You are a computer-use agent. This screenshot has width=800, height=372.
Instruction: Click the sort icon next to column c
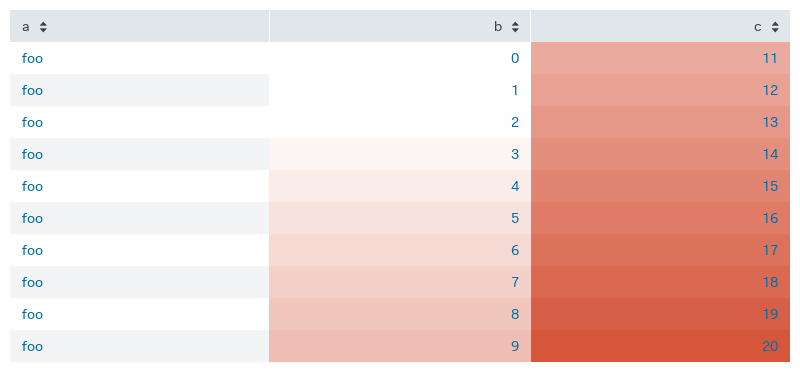pos(776,27)
